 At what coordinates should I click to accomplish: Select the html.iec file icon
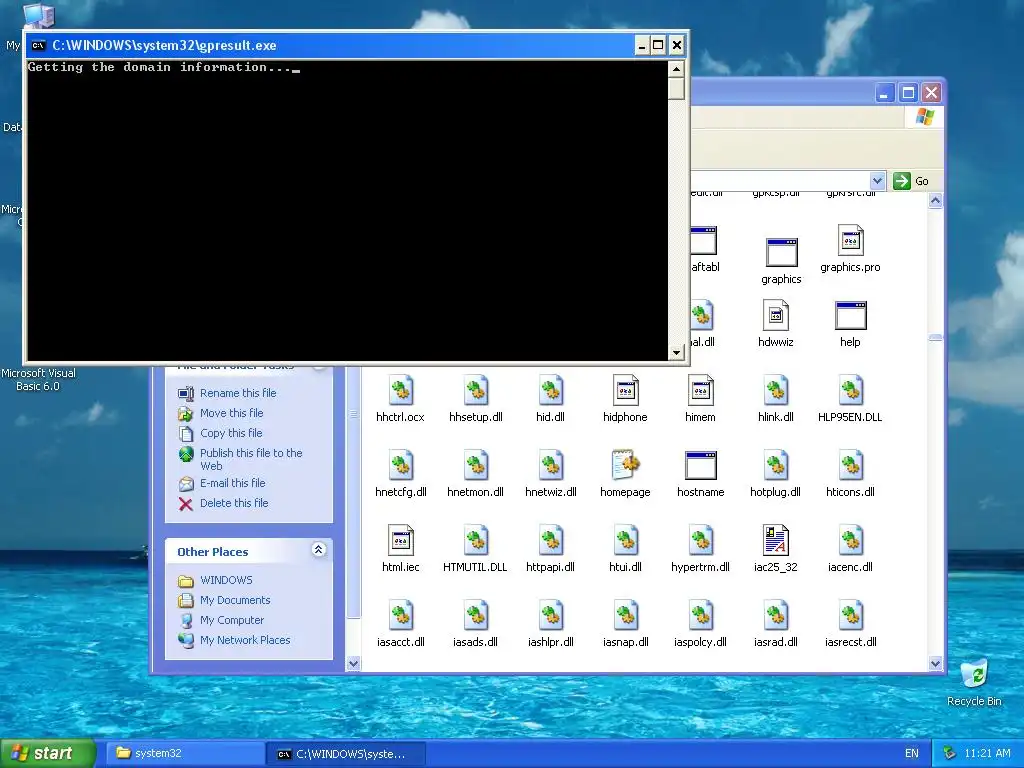click(x=400, y=541)
